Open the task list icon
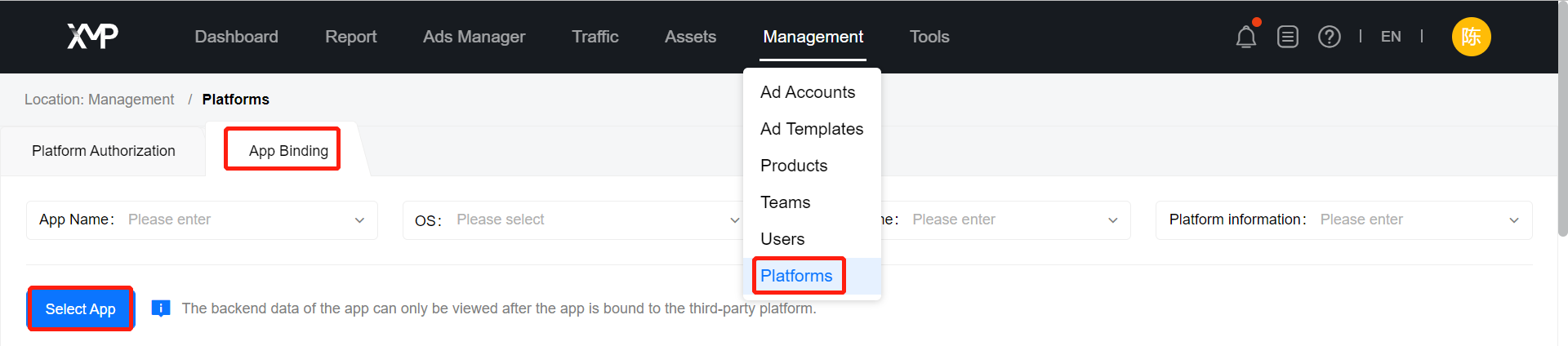This screenshot has width=1568, height=346. [1288, 37]
